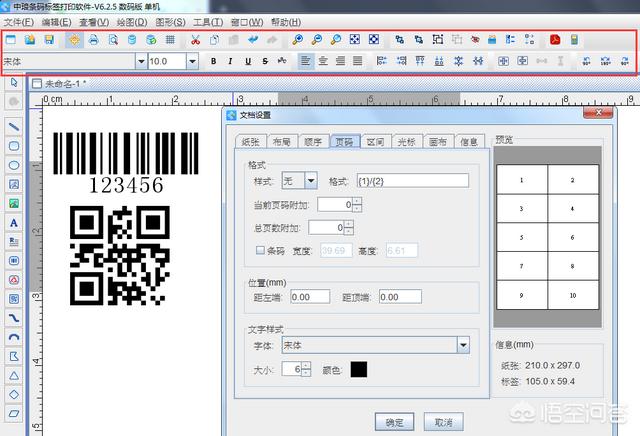Click the 取消 Cancel button
This screenshot has height=436, width=640.
pos(443,422)
